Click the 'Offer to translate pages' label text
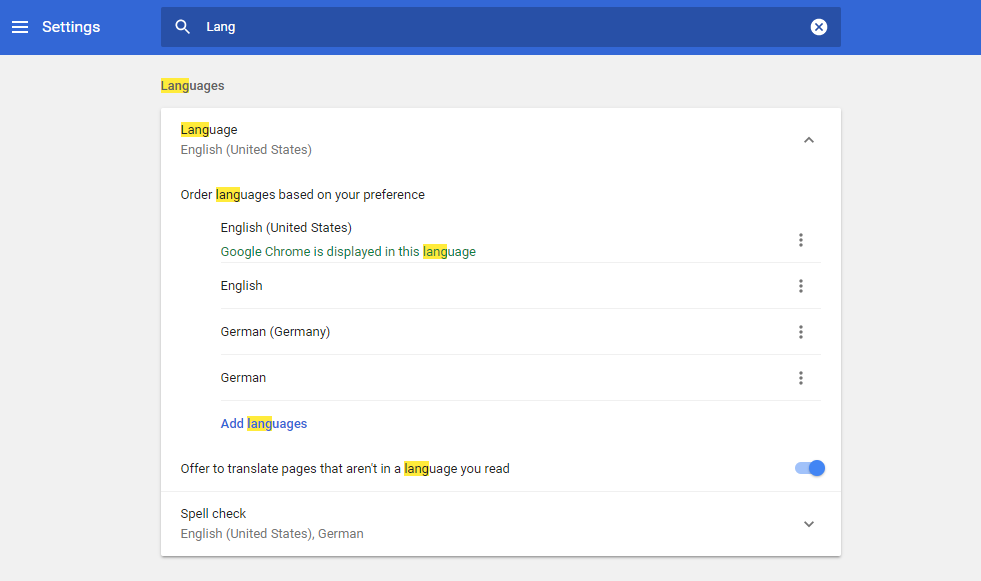 (x=345, y=469)
